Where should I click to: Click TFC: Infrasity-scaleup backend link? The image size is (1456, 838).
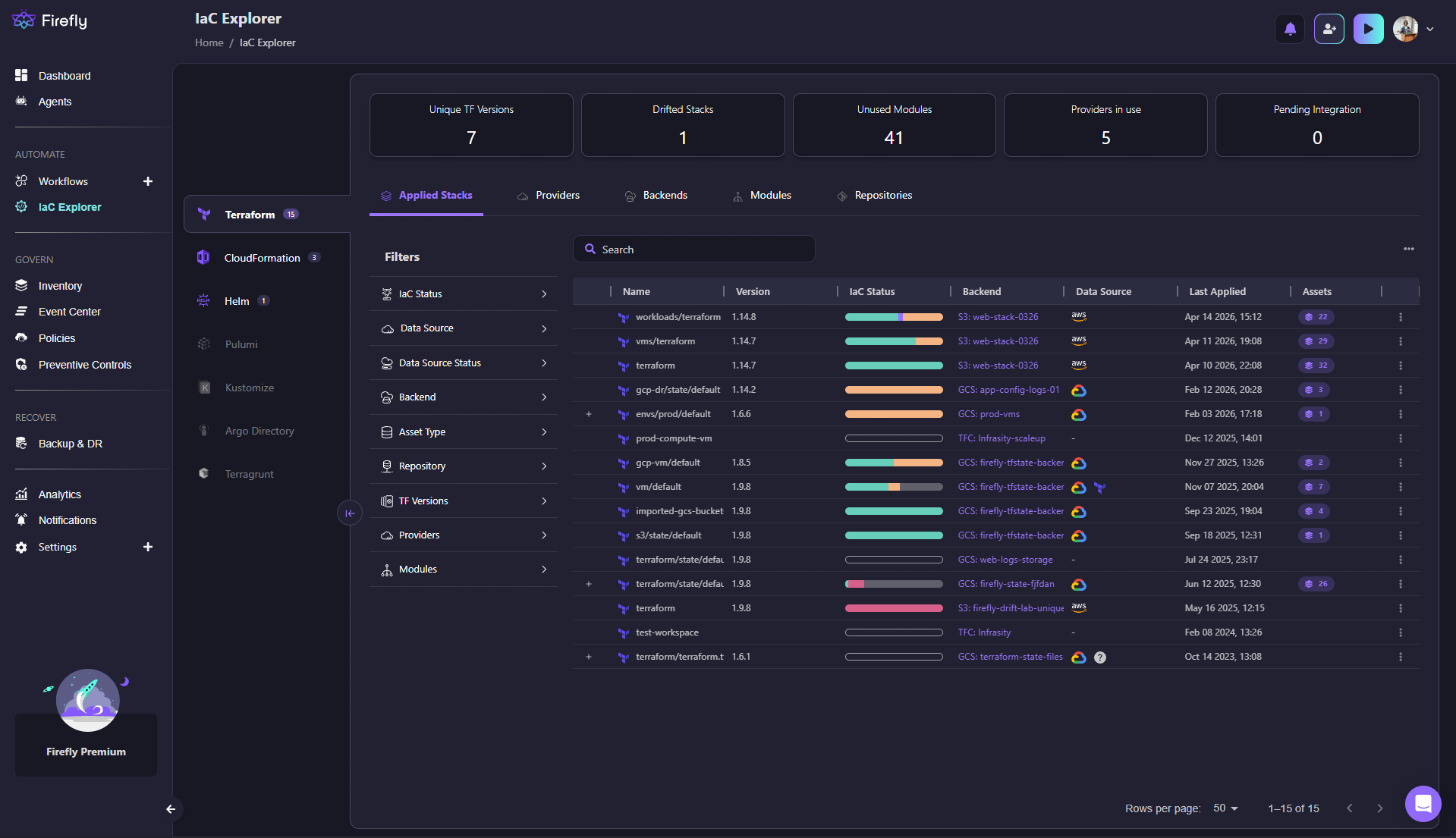pyautogui.click(x=1002, y=438)
